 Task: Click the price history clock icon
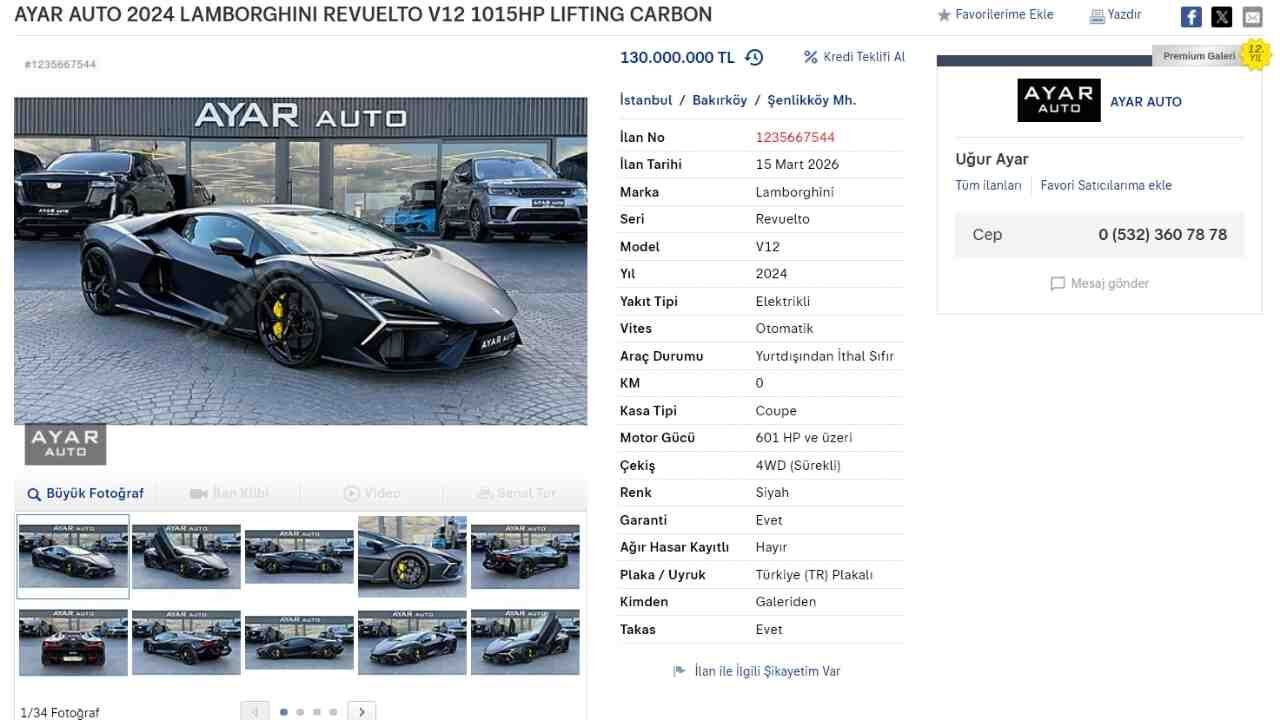click(754, 57)
